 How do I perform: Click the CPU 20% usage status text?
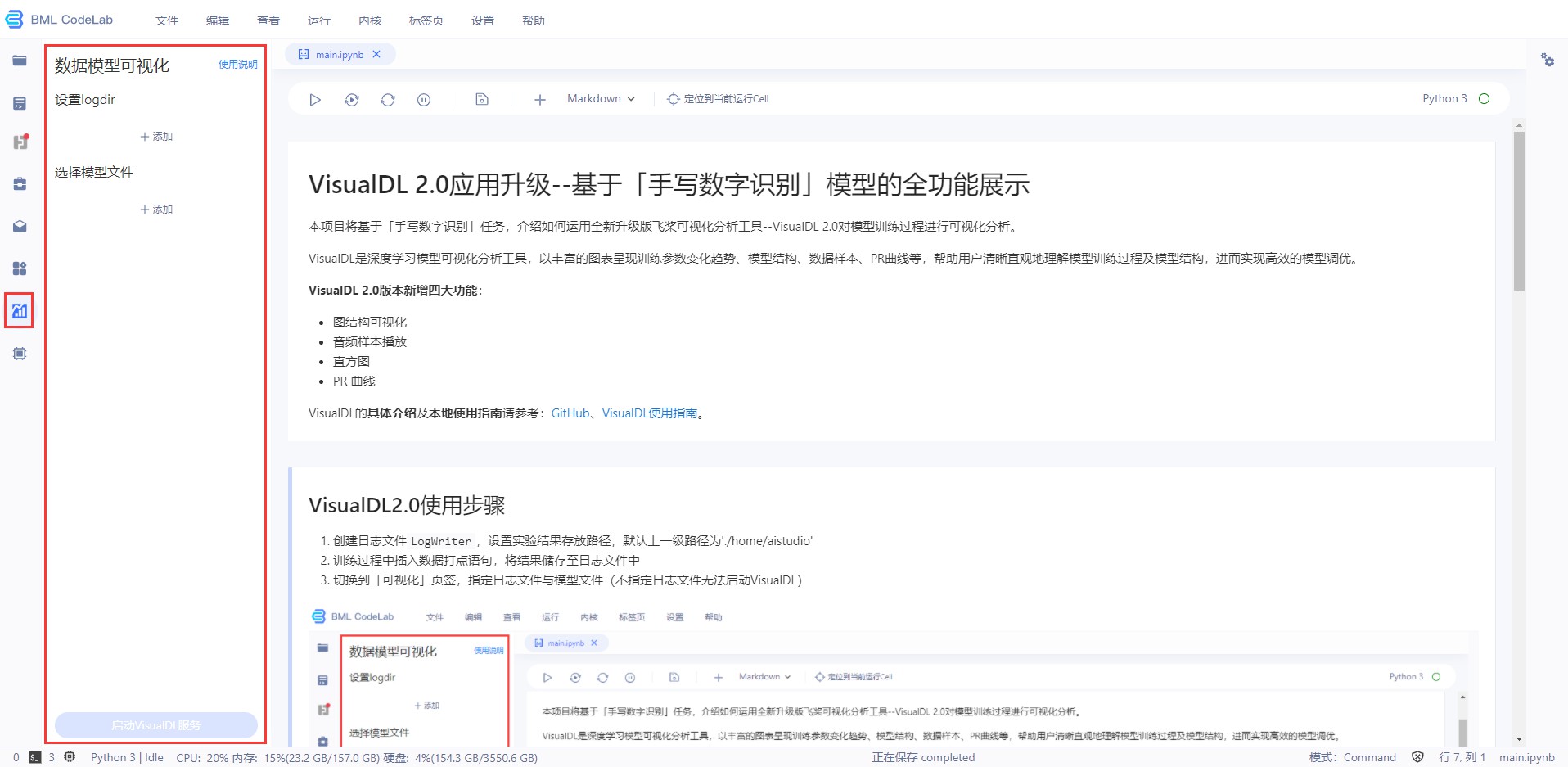click(202, 757)
